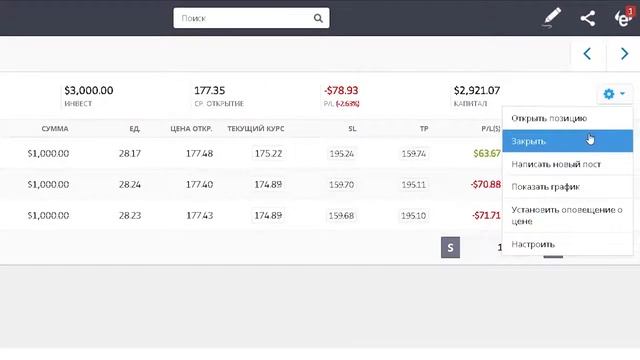640x360 pixels.
Task: Click the -$78.93 total P/L value
Action: (341, 90)
